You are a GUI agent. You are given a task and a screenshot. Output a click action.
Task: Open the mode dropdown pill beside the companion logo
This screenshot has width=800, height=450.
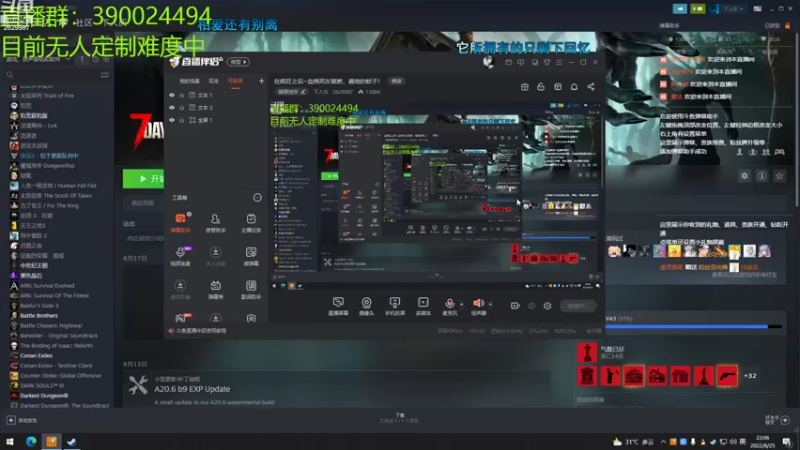tap(238, 62)
